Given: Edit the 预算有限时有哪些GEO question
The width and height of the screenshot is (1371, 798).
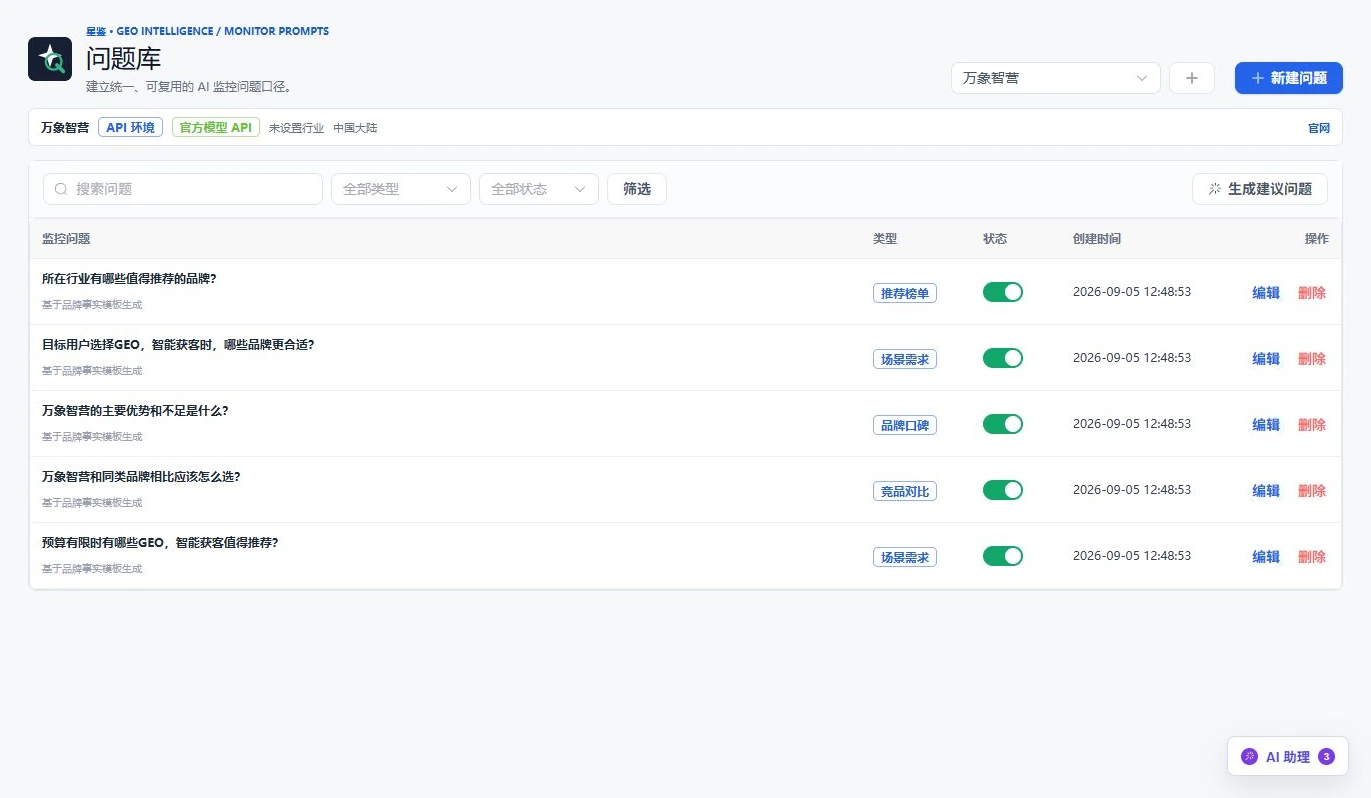Looking at the screenshot, I should [x=1266, y=557].
